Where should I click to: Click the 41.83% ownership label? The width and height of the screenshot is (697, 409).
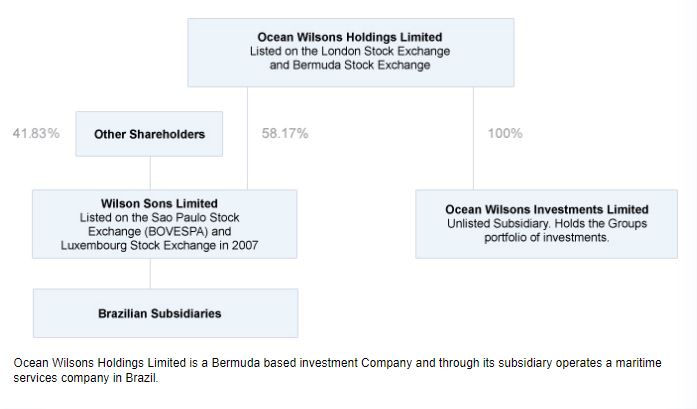(36, 133)
